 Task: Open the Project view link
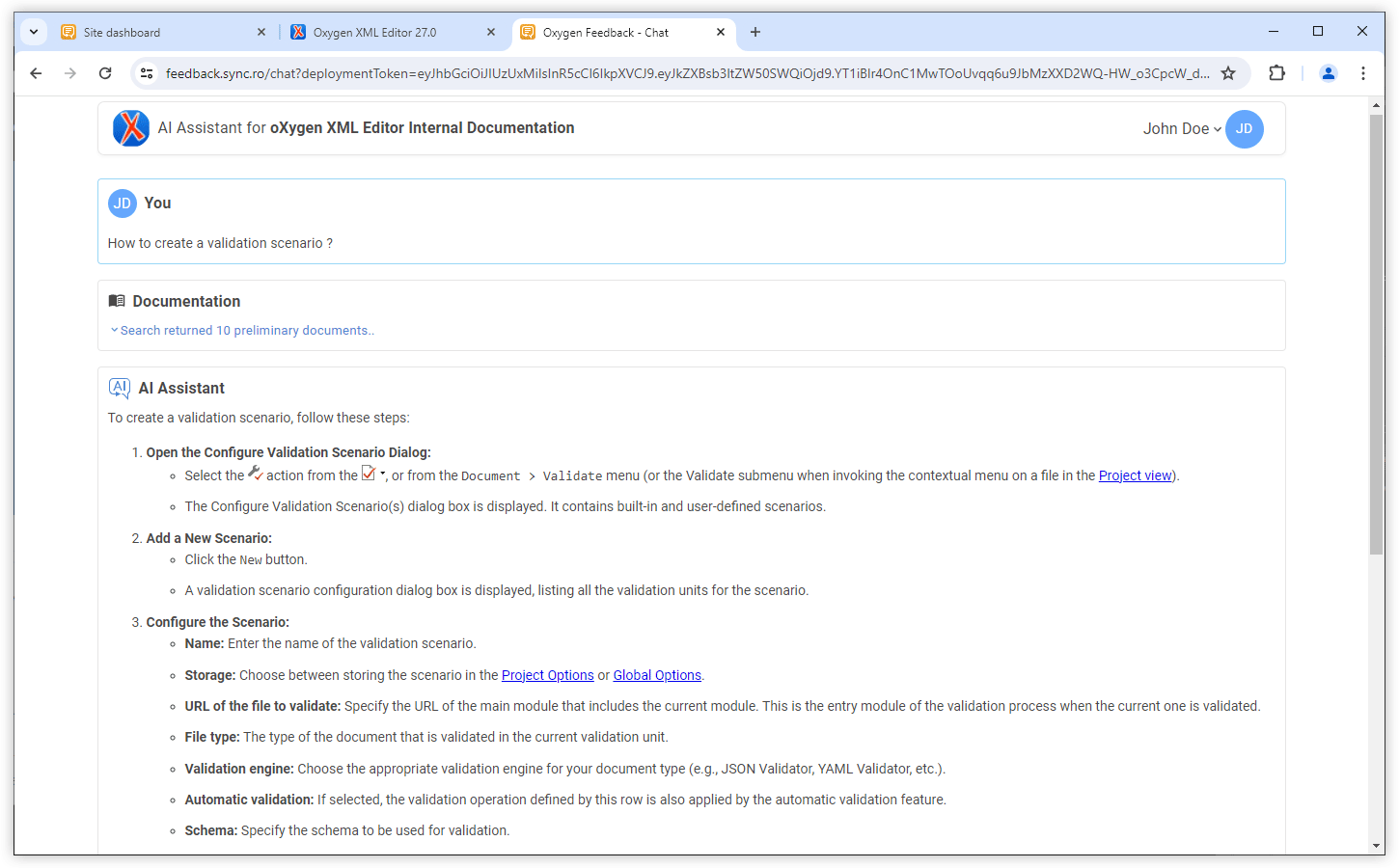(1135, 475)
